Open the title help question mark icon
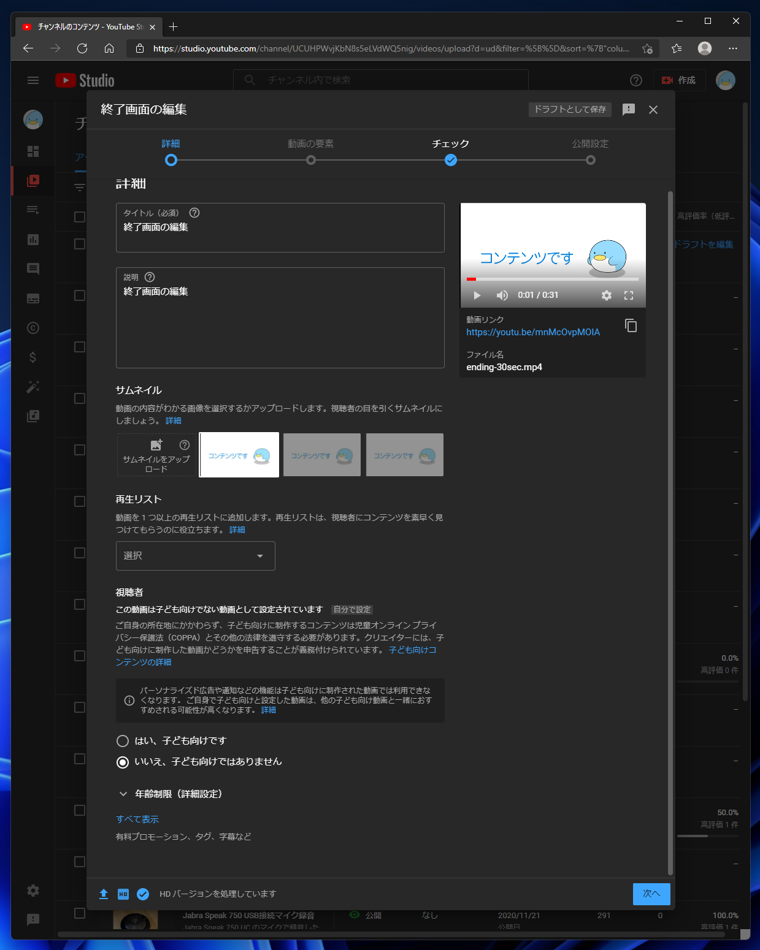 195,213
